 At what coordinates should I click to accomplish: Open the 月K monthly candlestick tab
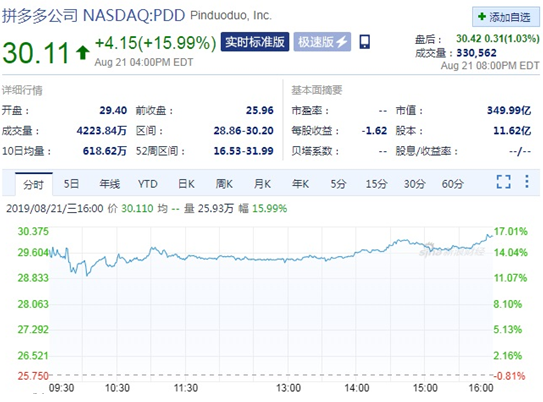[262, 184]
